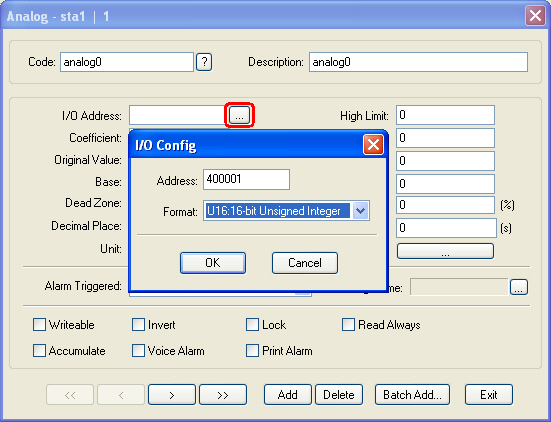Click the I/O Address browse ellipsis button
The height and width of the screenshot is (422, 551).
239,115
